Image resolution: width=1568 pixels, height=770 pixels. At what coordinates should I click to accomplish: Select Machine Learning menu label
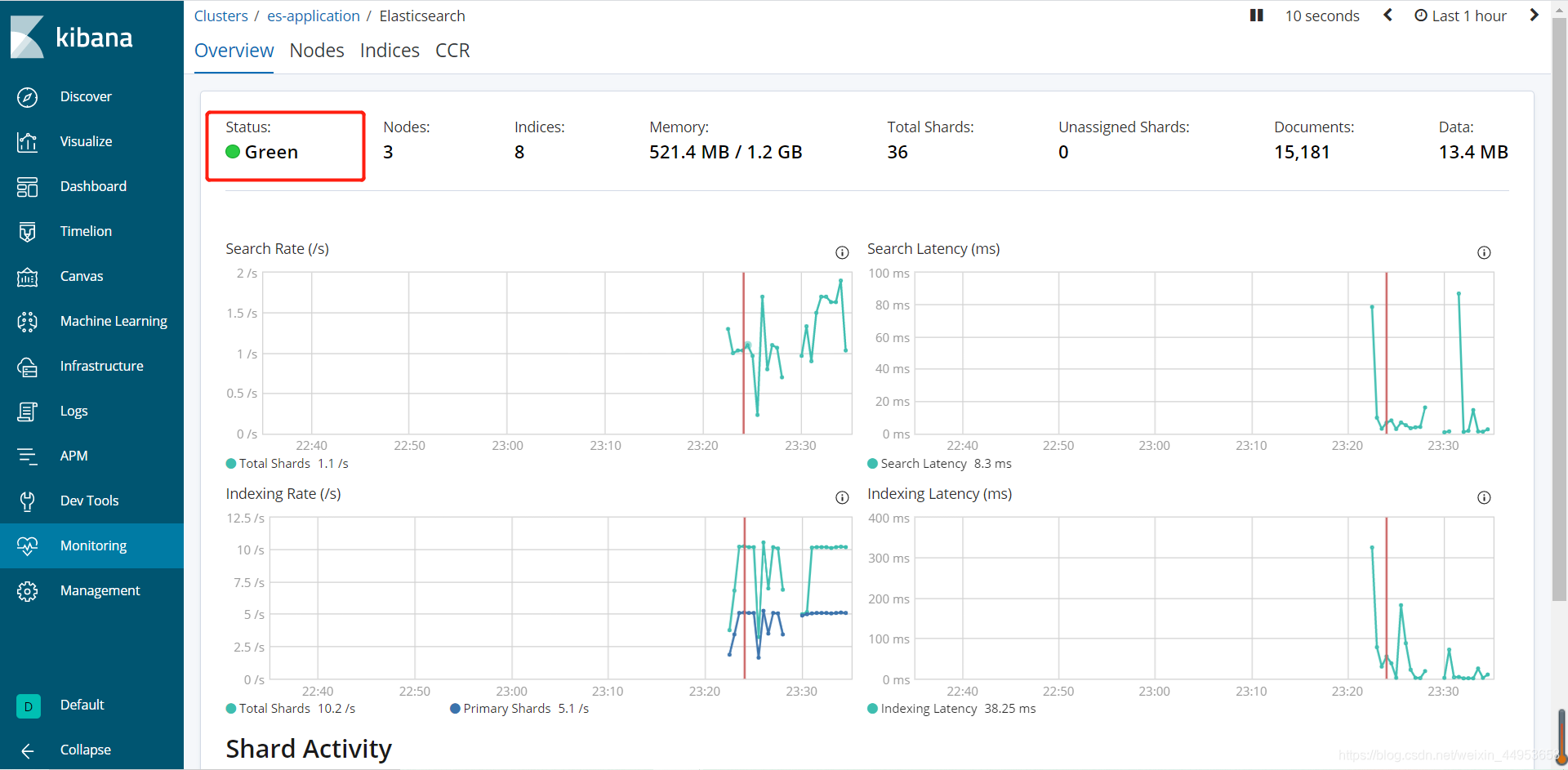[x=114, y=322]
